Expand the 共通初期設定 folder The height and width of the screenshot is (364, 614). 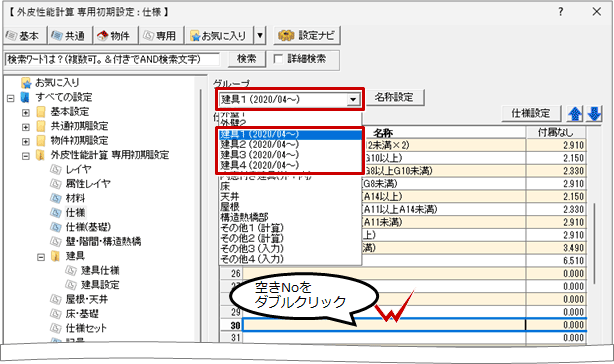pos(26,127)
